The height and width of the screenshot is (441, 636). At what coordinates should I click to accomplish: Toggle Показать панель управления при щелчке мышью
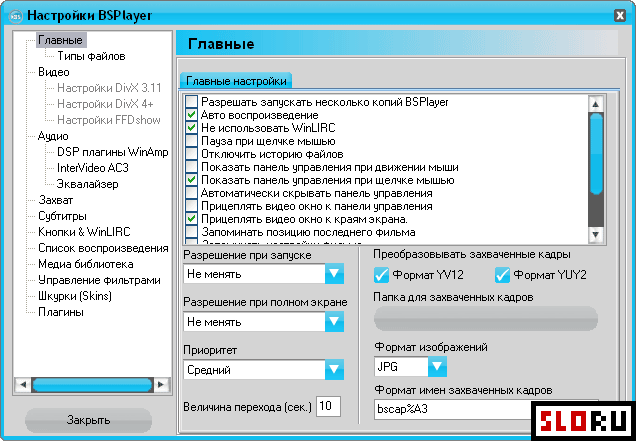pos(191,180)
